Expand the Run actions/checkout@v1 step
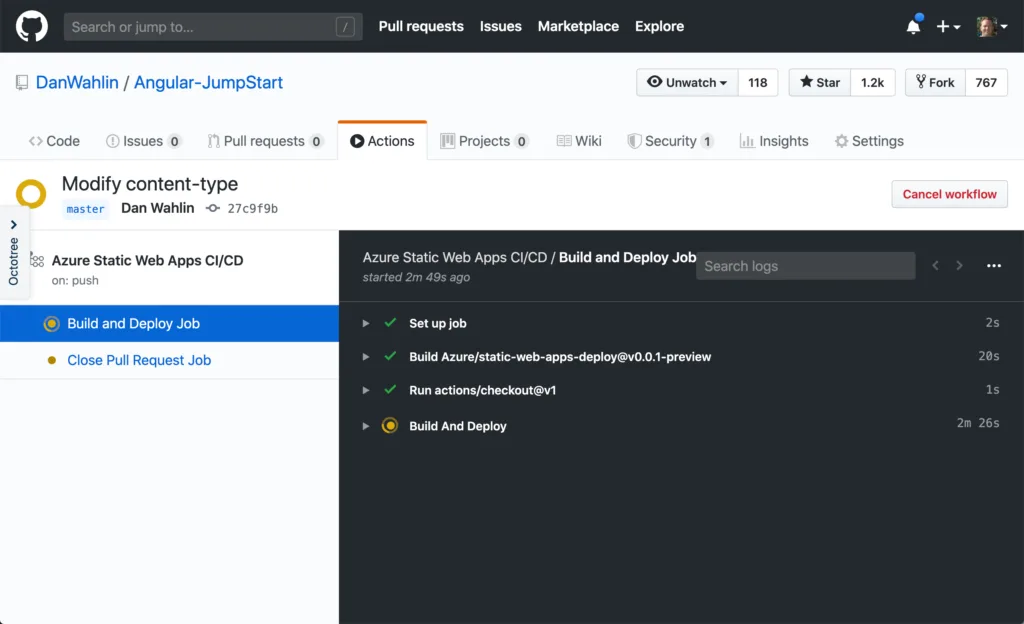This screenshot has height=624, width=1024. pos(366,390)
